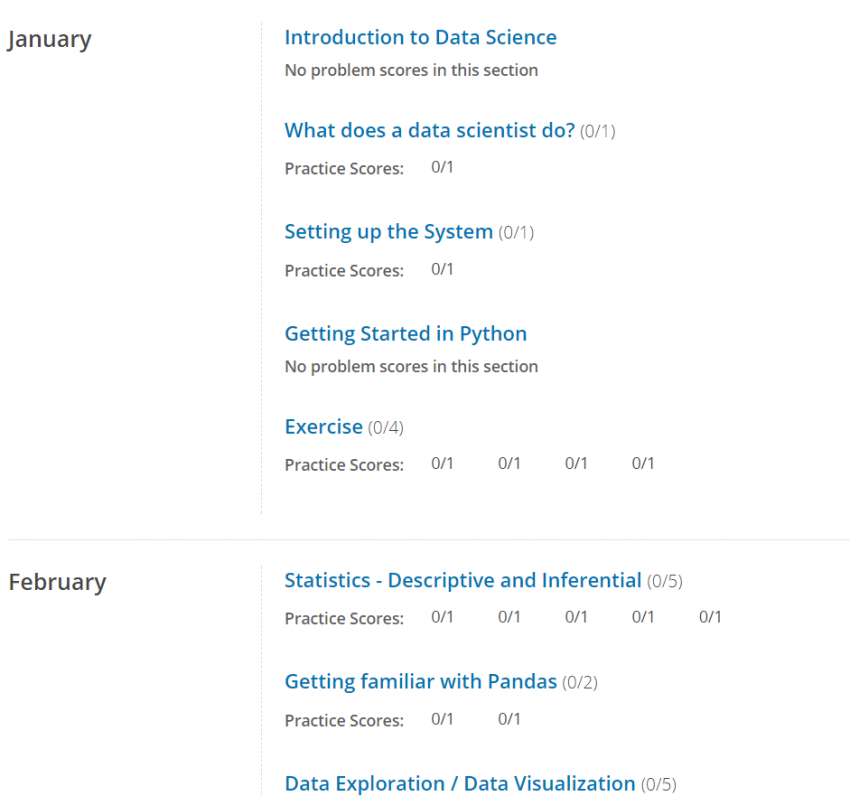Image resolution: width=850 pixels, height=796 pixels.
Task: Open the Setting up the System section
Action: coord(389,231)
